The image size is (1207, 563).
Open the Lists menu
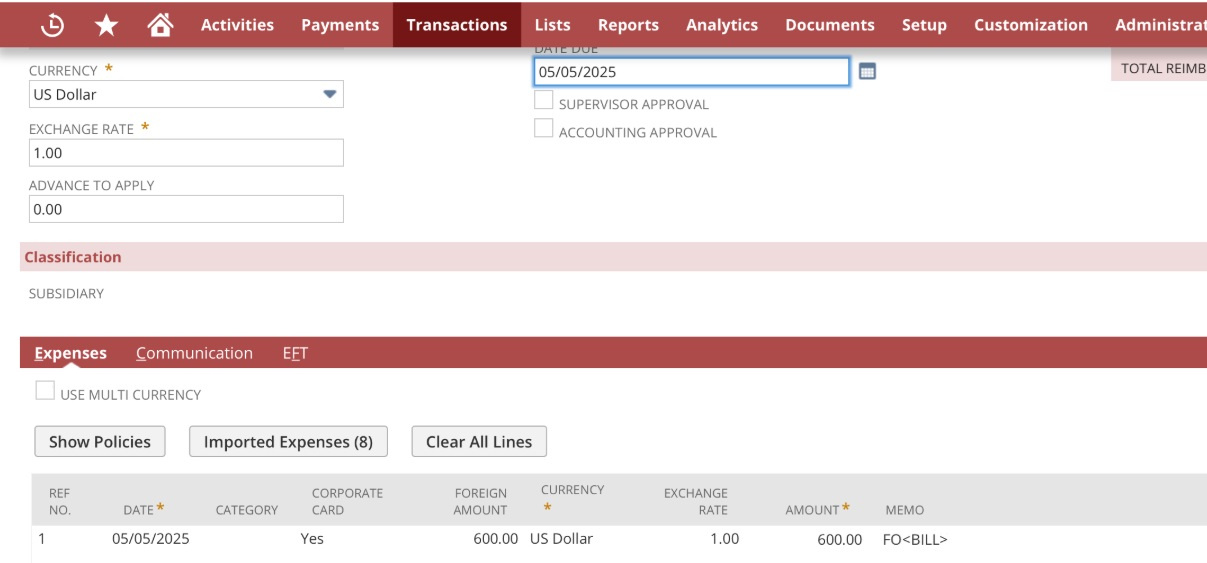(x=553, y=25)
